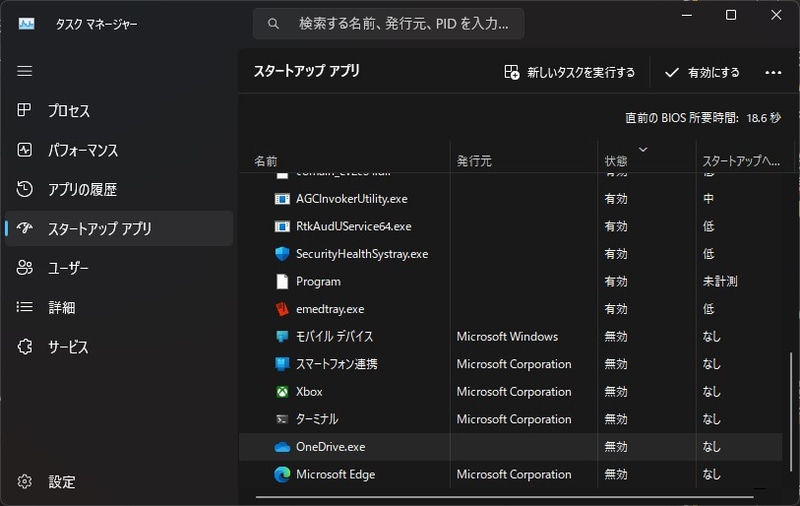Click the RtkAudUService64.exe icon

click(282, 226)
